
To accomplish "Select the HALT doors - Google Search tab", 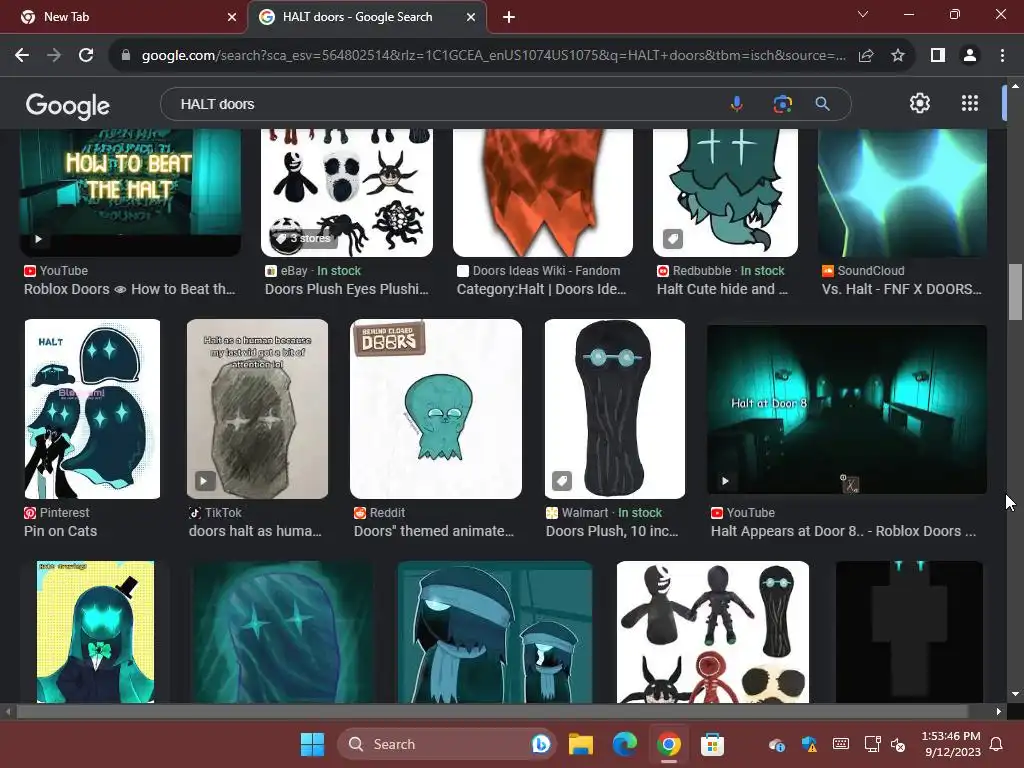I will [366, 17].
